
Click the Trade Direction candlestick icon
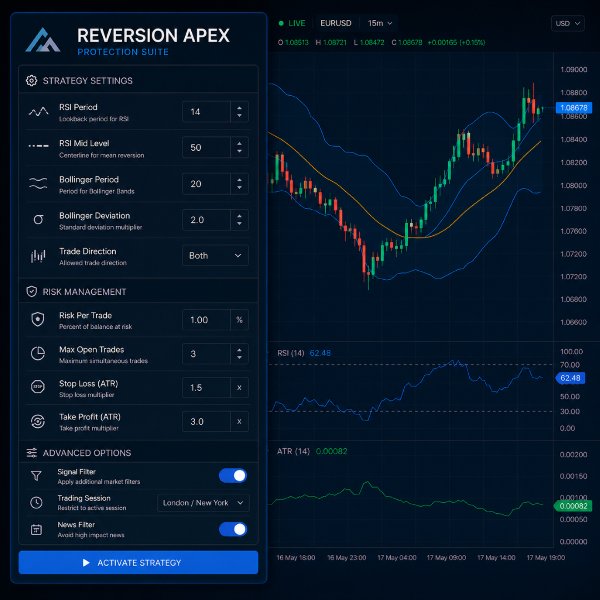tap(38, 256)
